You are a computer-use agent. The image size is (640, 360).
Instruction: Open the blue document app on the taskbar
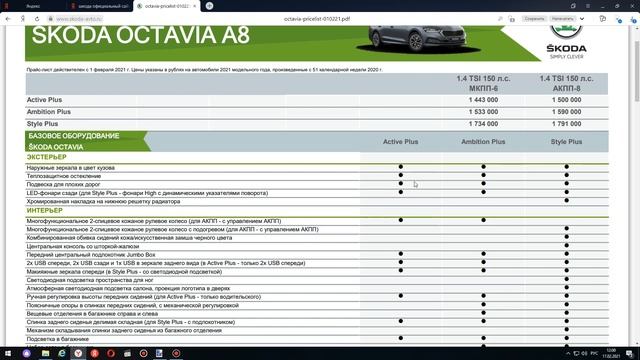point(159,353)
